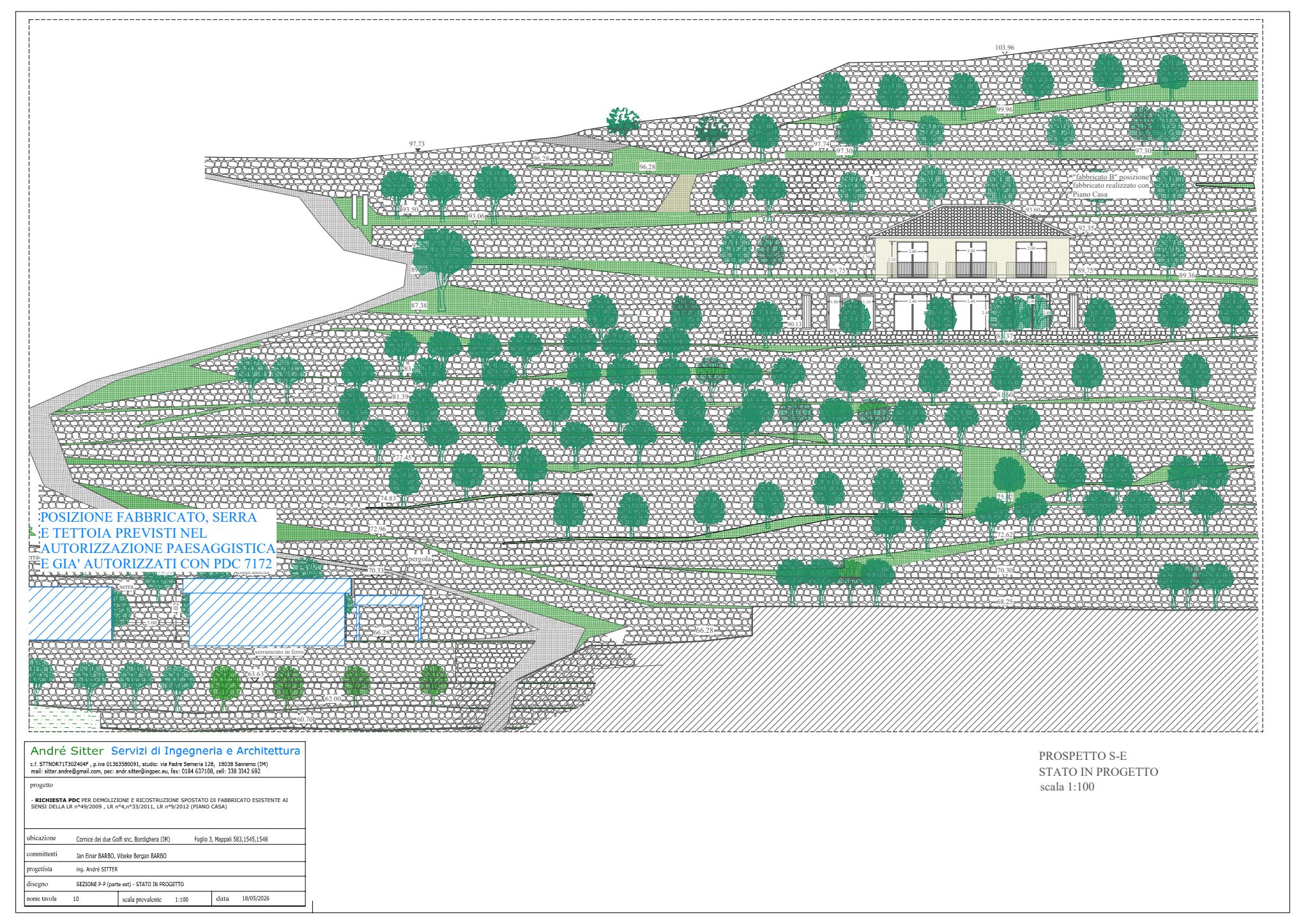1308x924 pixels.
Task: Click the "progettista" ing. André SITTER row
Action: coord(165,869)
